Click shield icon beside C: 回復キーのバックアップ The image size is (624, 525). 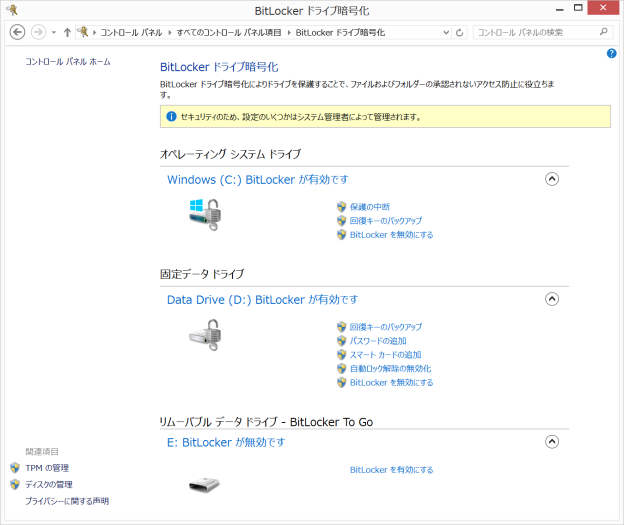click(341, 221)
